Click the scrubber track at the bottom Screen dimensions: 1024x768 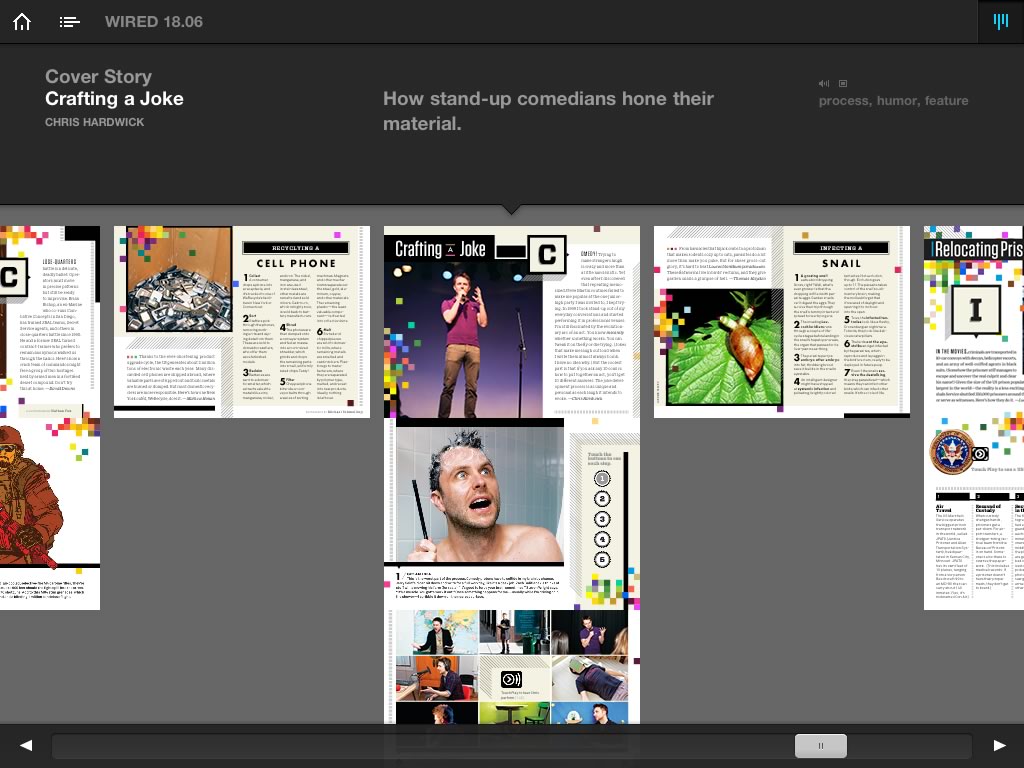(x=512, y=746)
